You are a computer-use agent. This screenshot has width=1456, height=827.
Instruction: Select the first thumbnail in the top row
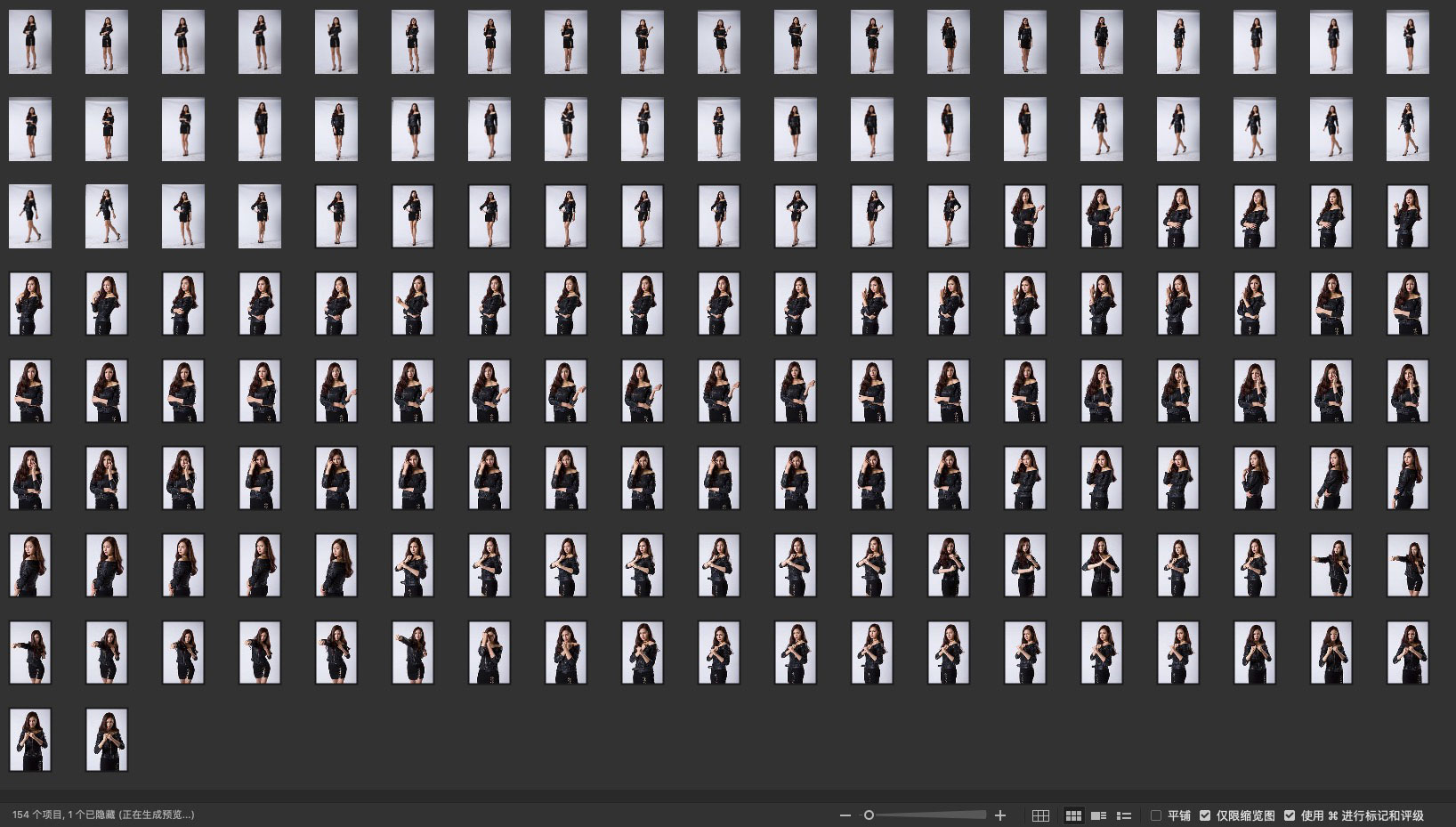click(x=30, y=42)
